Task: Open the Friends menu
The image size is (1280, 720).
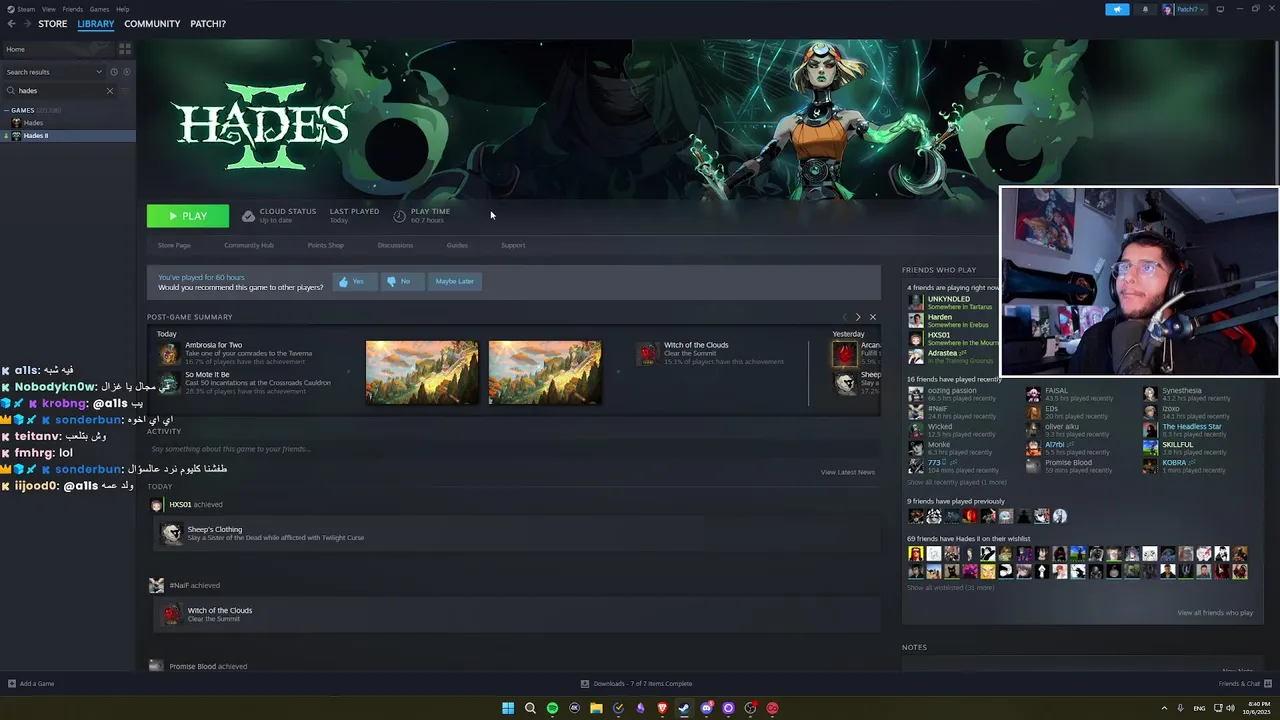Action: [73, 9]
